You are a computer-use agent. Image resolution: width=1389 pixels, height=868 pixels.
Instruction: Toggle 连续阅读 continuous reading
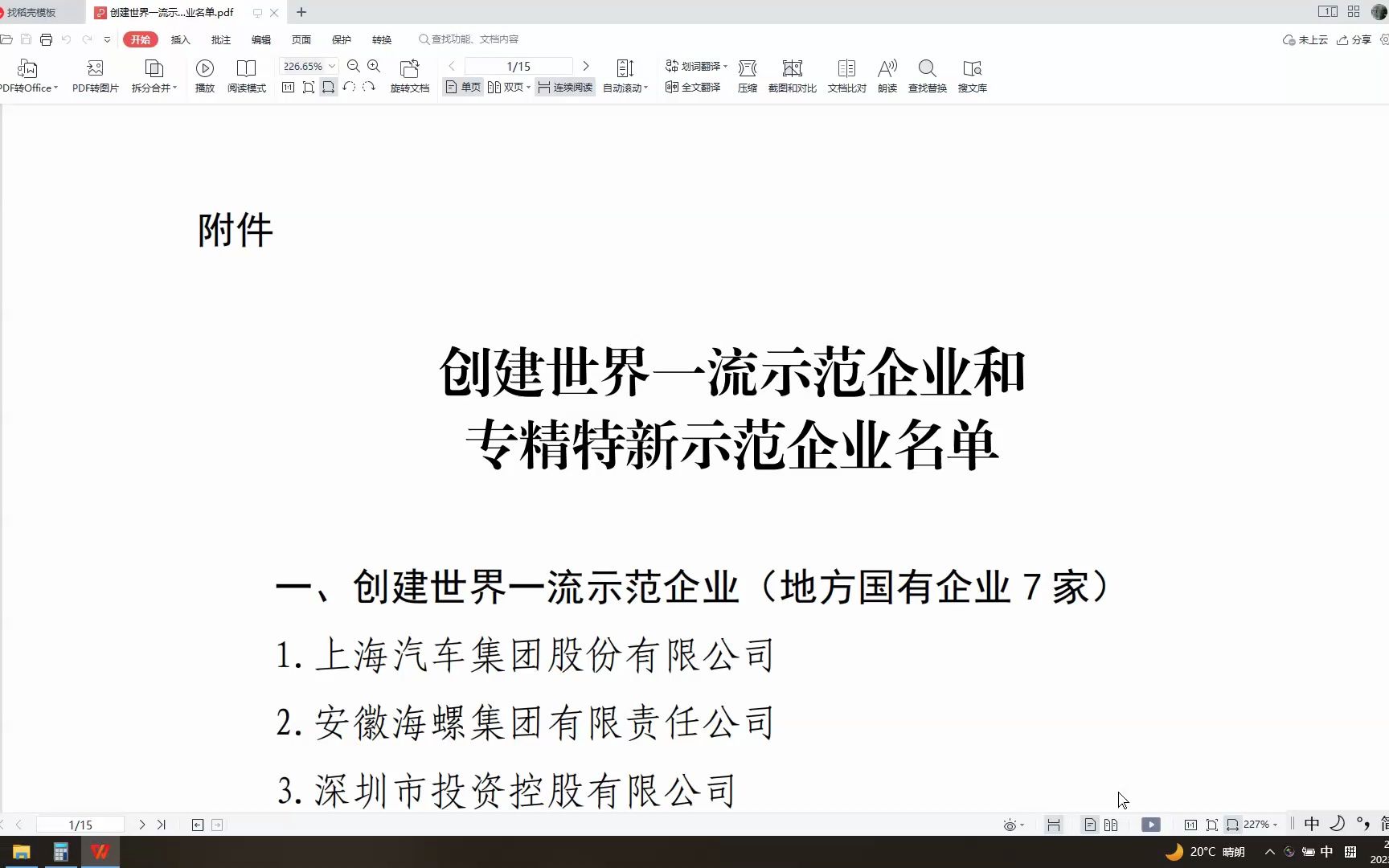click(x=565, y=87)
